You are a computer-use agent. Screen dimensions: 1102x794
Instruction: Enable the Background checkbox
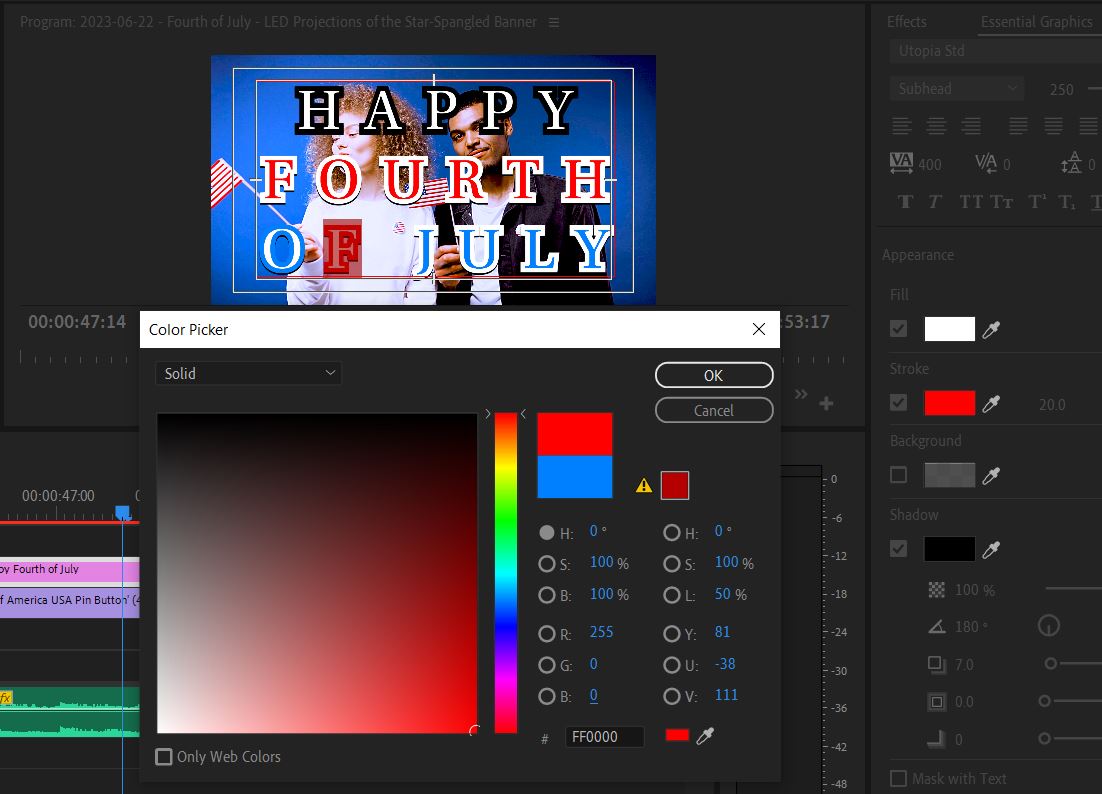[x=898, y=475]
